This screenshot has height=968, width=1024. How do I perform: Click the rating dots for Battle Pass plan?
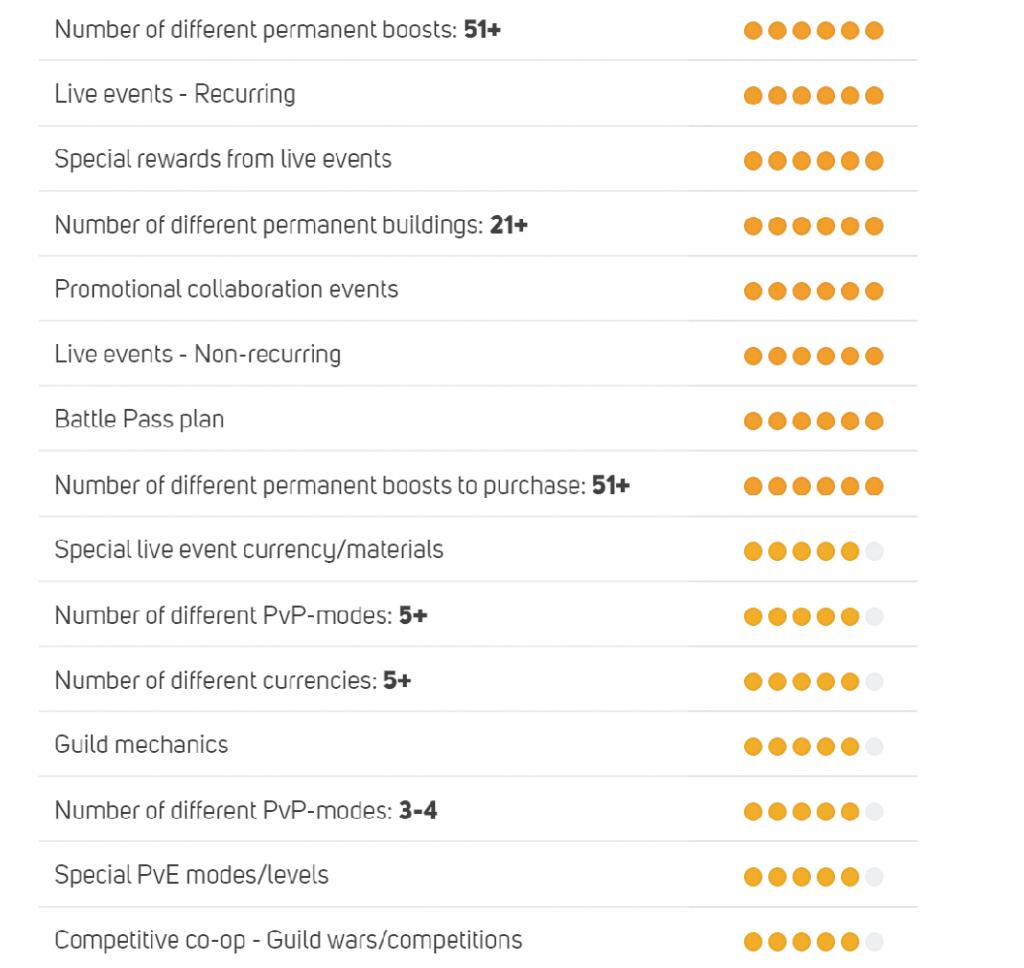(x=813, y=421)
